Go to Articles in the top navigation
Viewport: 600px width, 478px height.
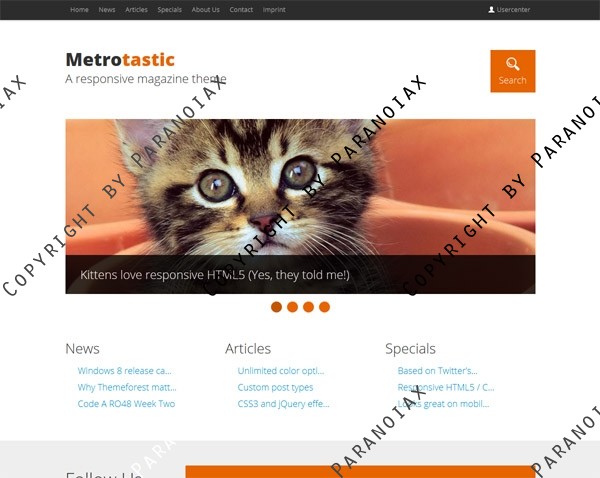136,10
